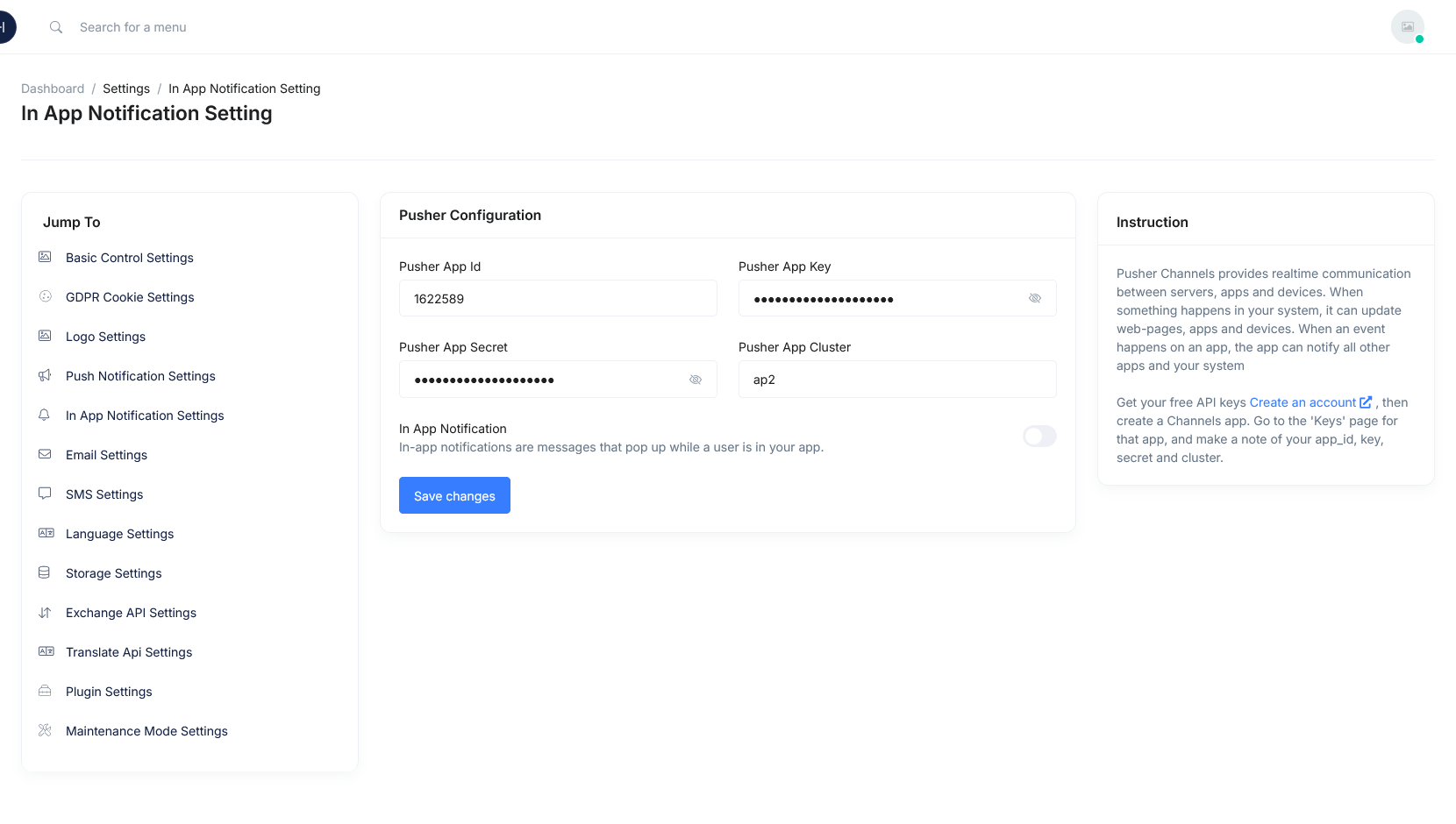Click the Pusher App Id field

(558, 298)
